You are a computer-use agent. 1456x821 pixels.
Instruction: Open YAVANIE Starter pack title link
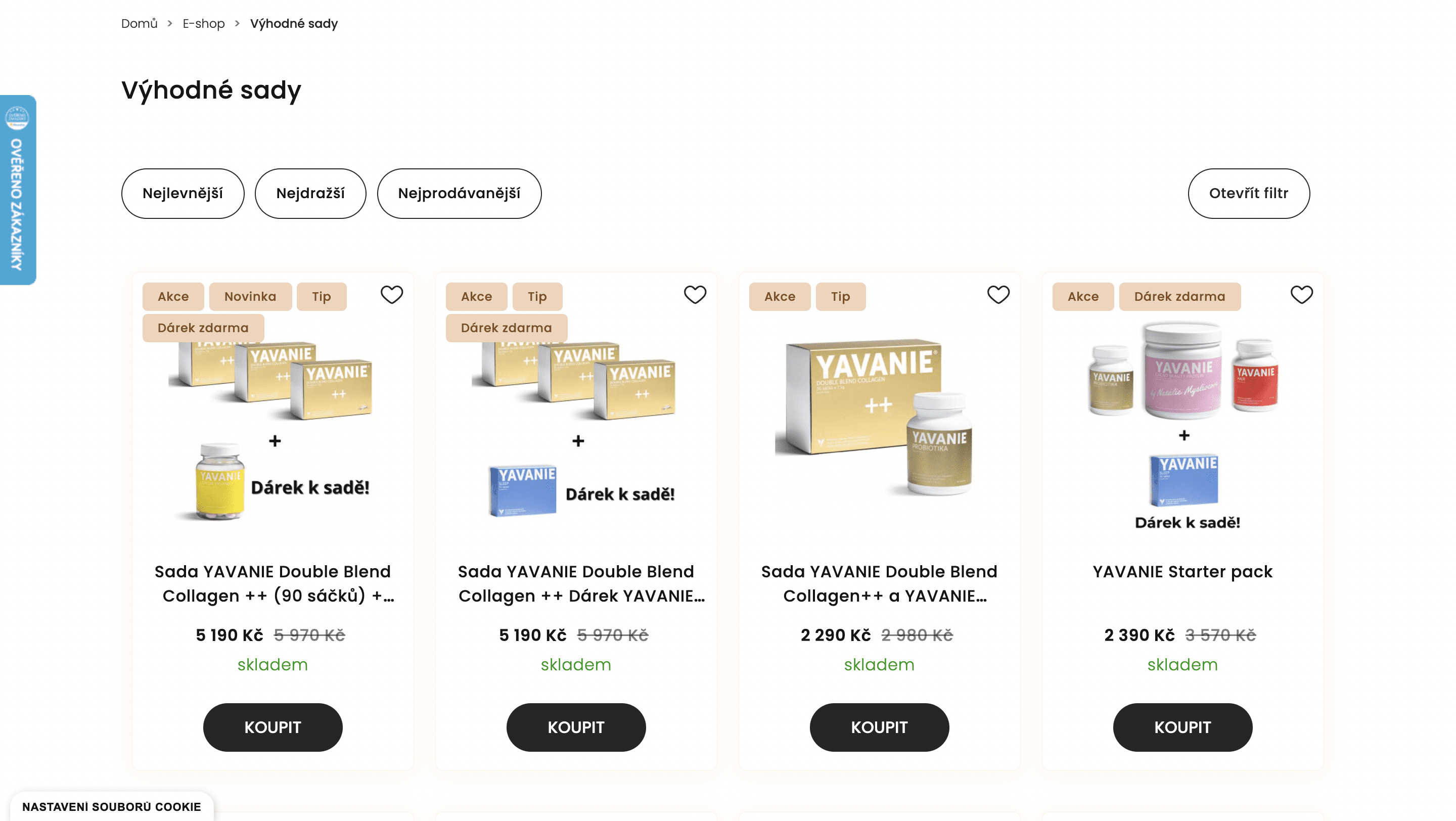click(1182, 571)
